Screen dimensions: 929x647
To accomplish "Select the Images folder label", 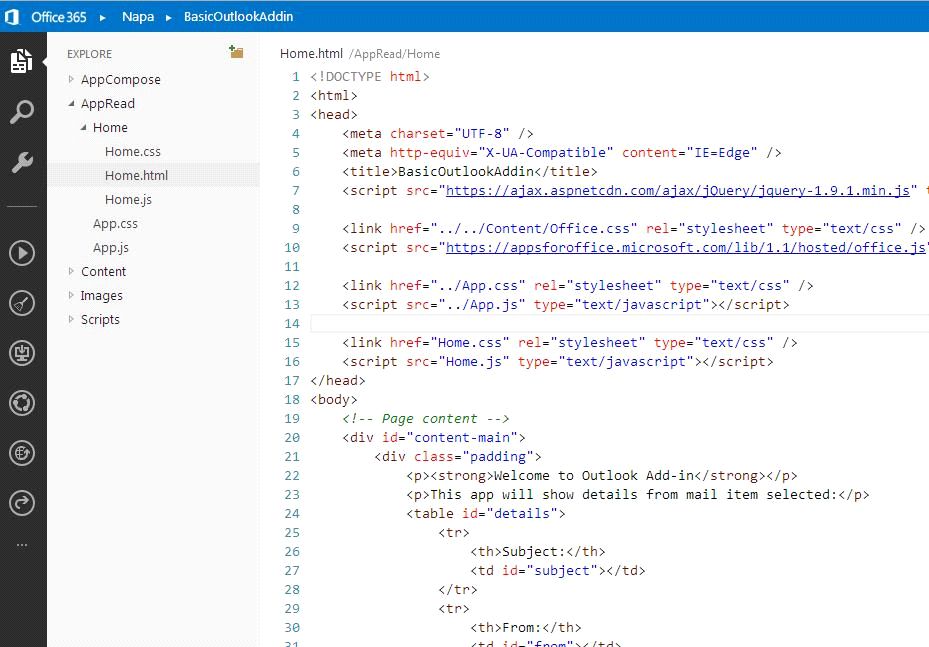I will 102,295.
